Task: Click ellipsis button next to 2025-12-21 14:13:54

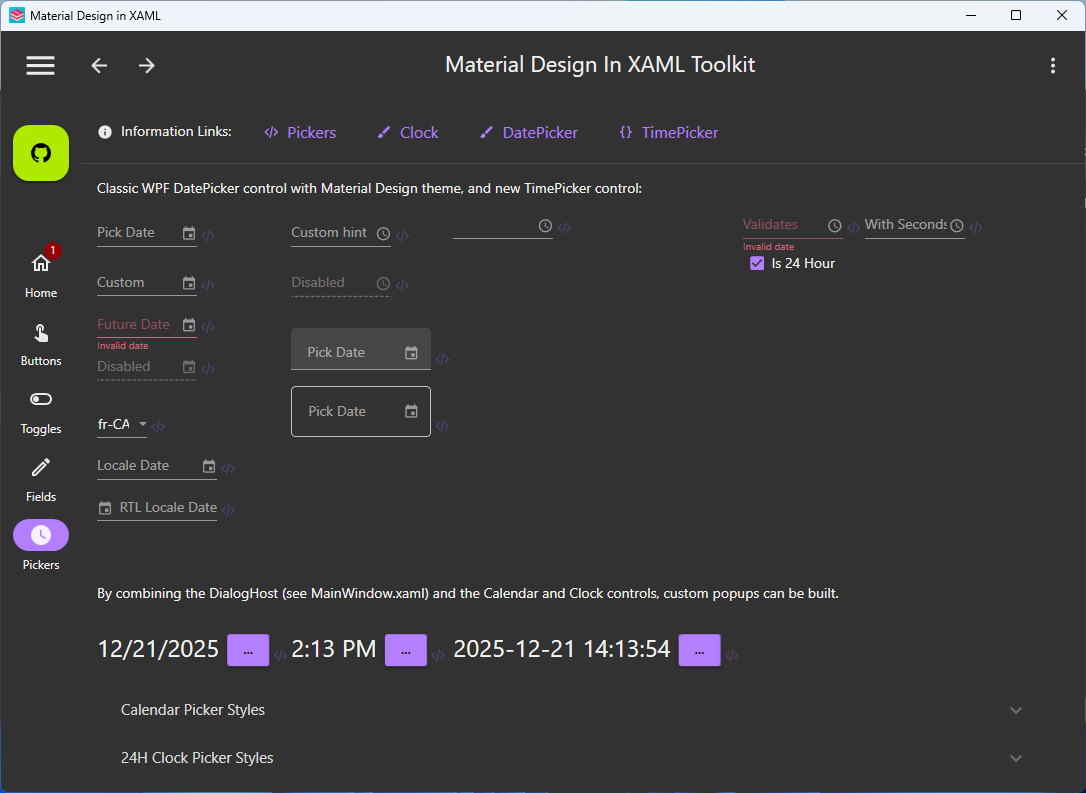Action: point(700,650)
